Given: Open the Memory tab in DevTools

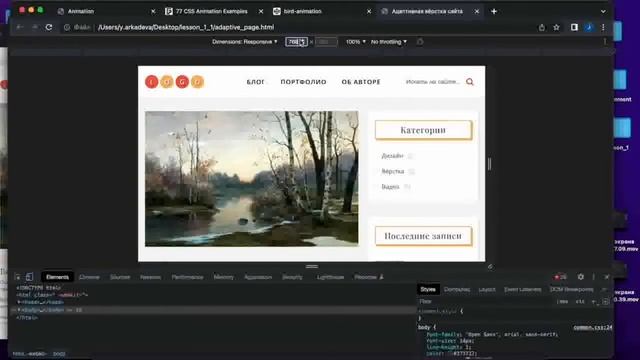Looking at the screenshot, I should [224, 277].
